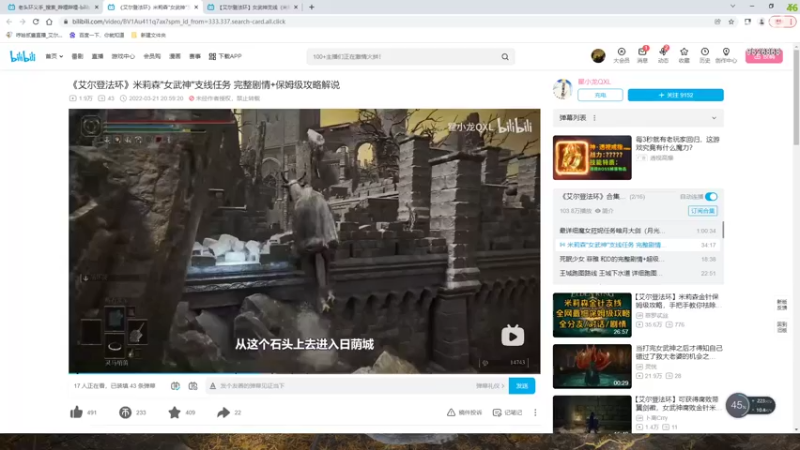
Task: Click the play icon inside the video
Action: pyautogui.click(x=512, y=336)
